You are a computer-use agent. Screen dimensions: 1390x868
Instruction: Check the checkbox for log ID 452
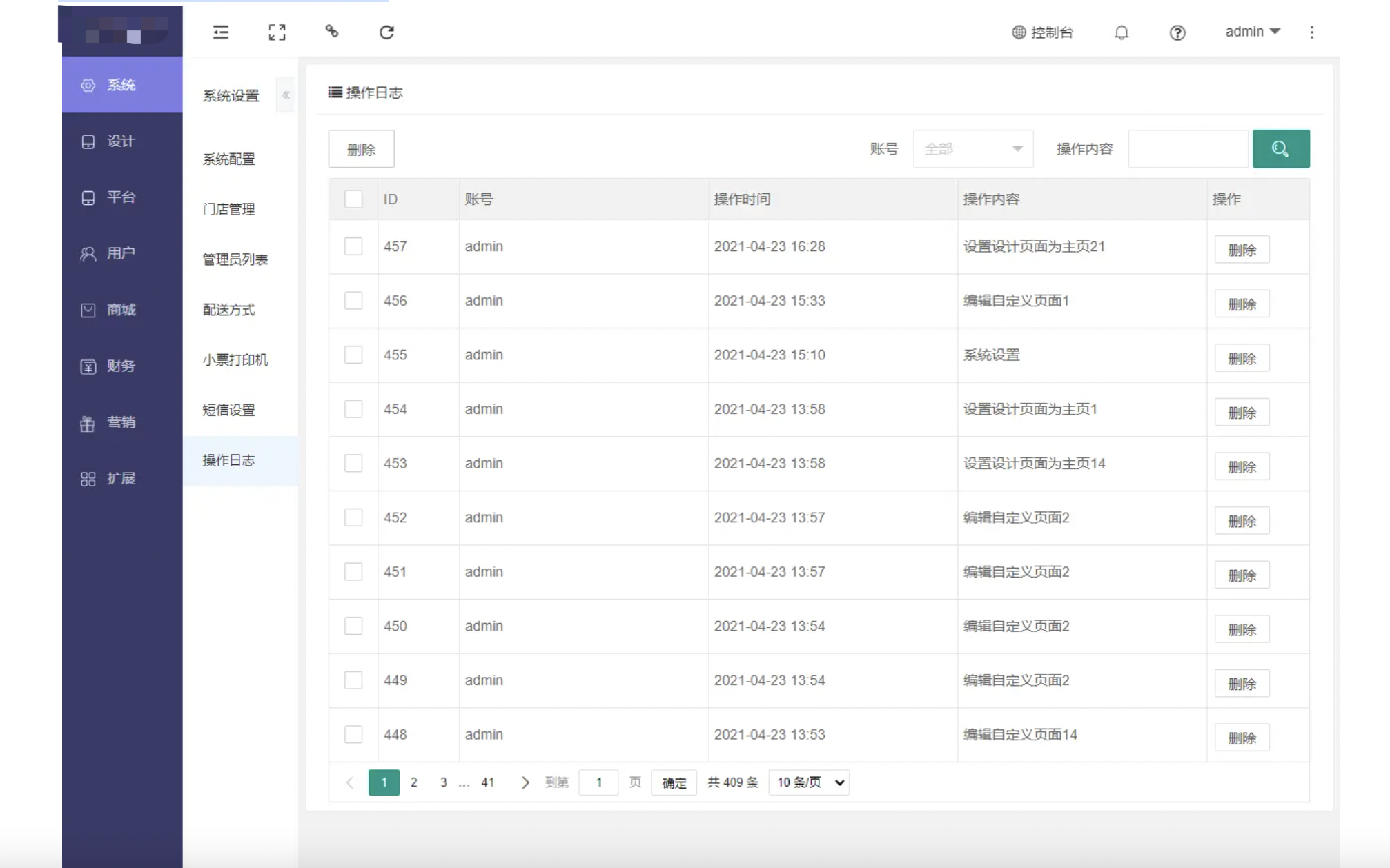[353, 517]
